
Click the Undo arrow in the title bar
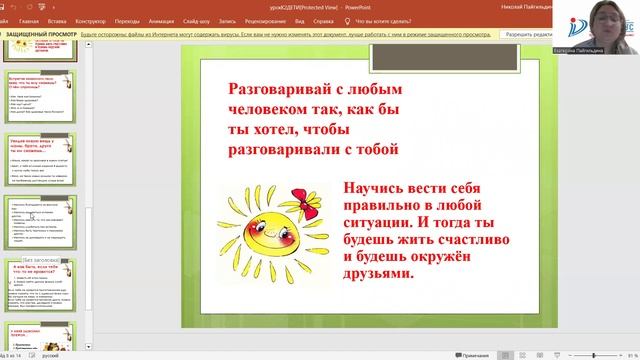[13, 7]
